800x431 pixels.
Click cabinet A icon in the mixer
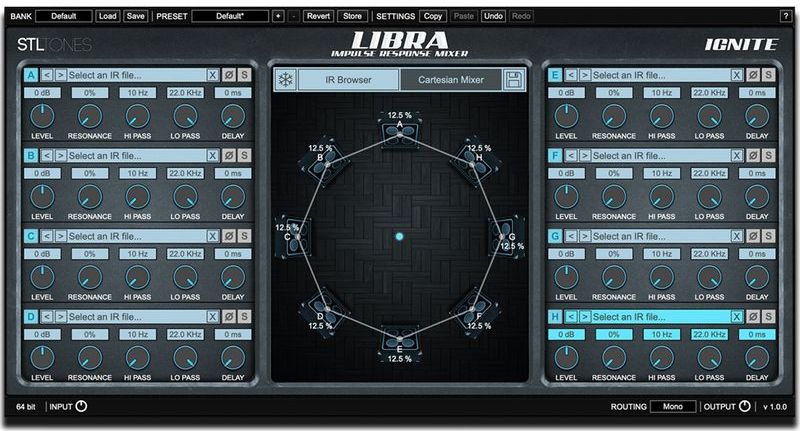tap(399, 132)
